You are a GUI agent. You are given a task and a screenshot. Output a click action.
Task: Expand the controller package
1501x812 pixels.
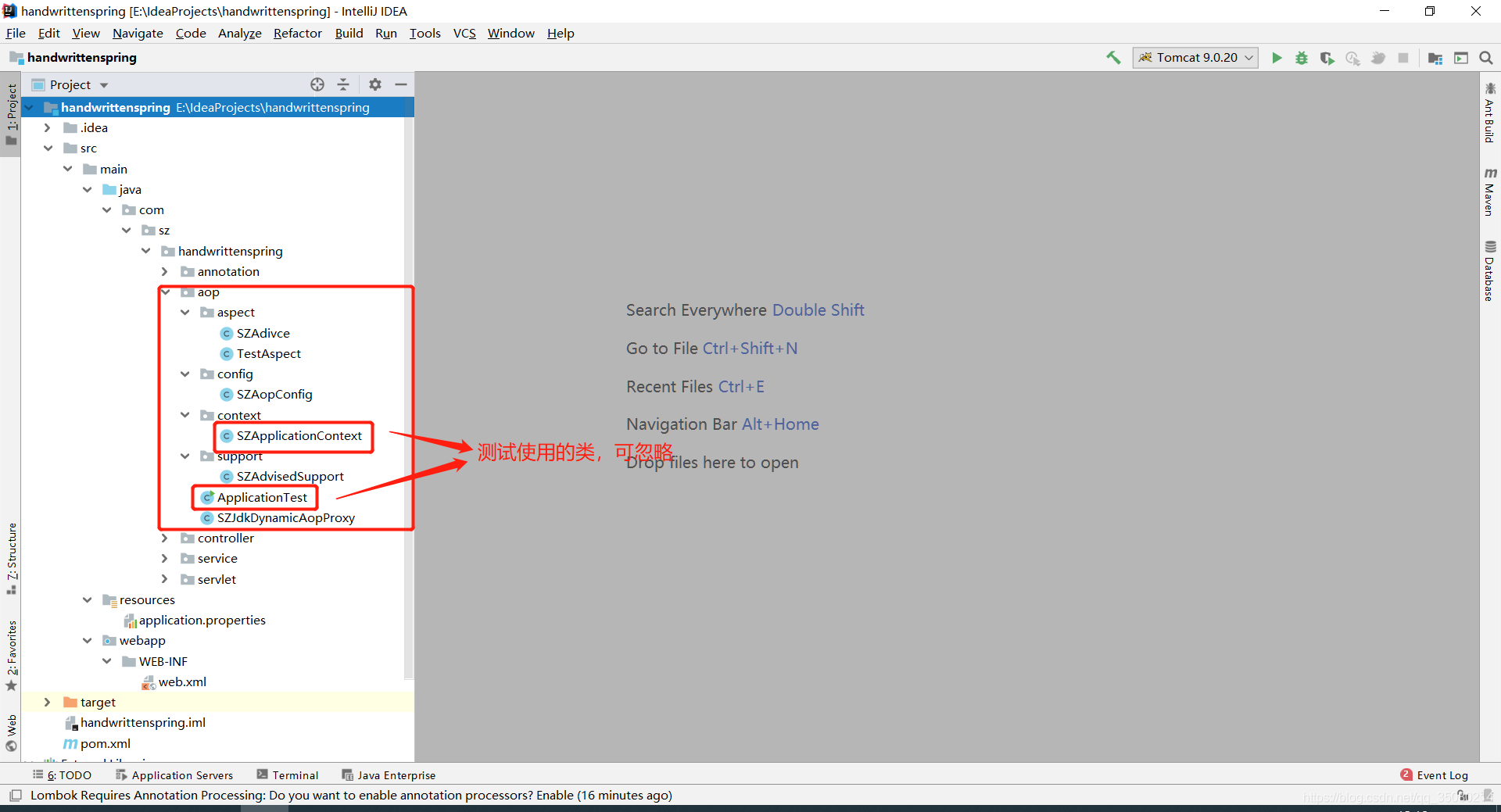[x=164, y=538]
